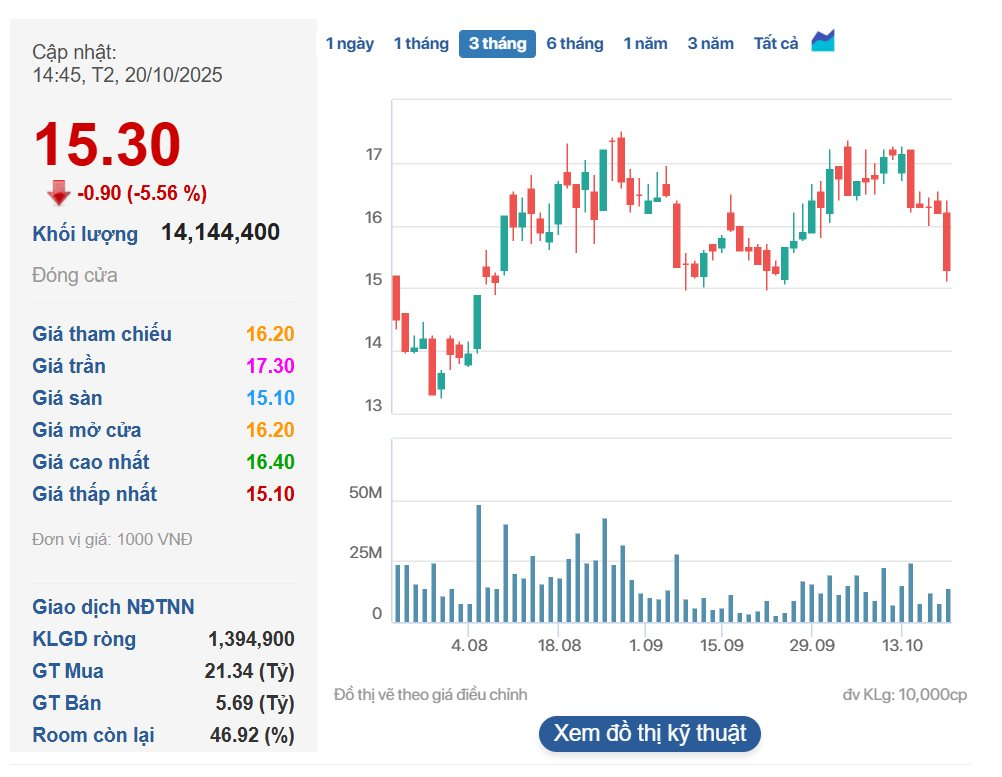Select the active 3 tháng tab

[497, 44]
